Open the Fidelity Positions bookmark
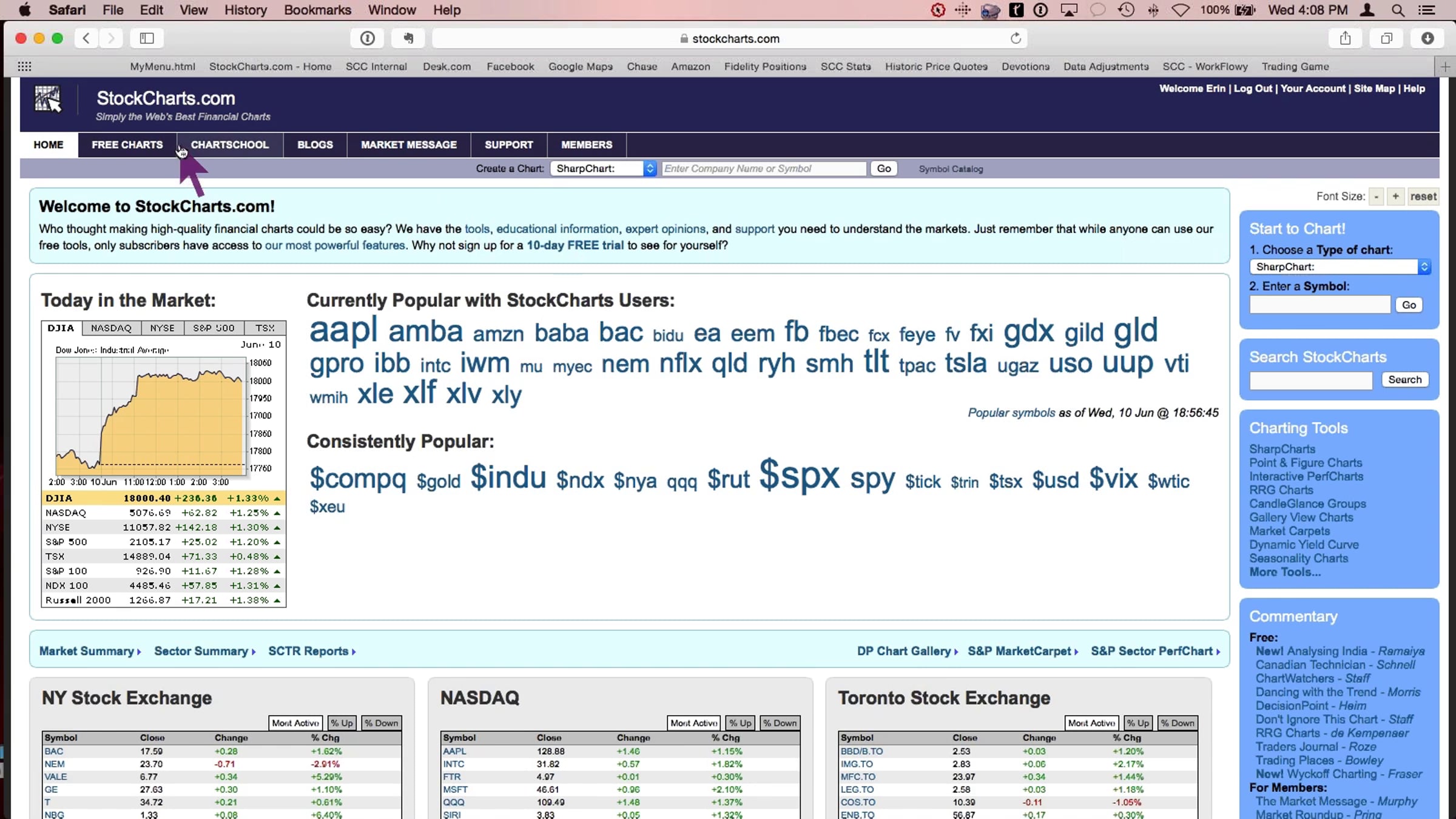 765,67
